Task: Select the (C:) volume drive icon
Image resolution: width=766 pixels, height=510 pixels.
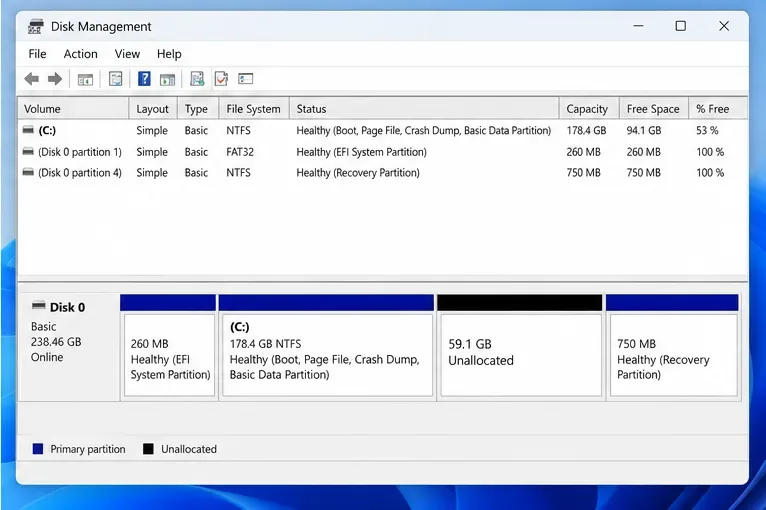Action: (x=28, y=130)
